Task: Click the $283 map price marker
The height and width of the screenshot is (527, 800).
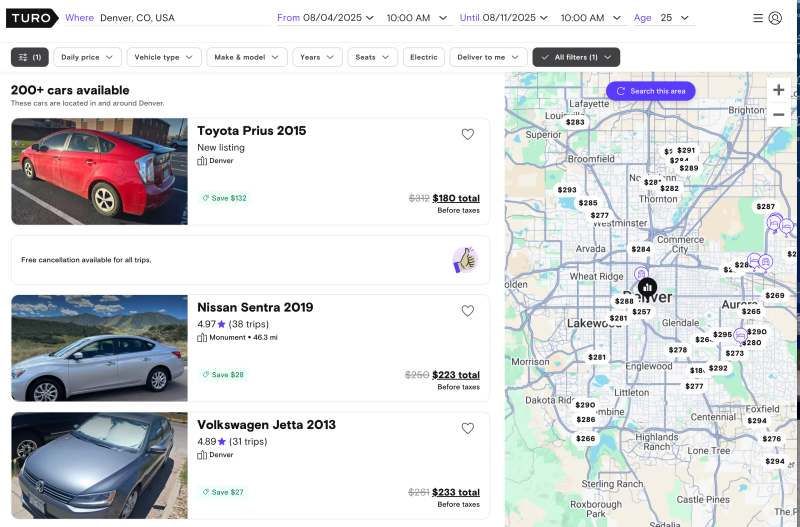Action: point(575,122)
